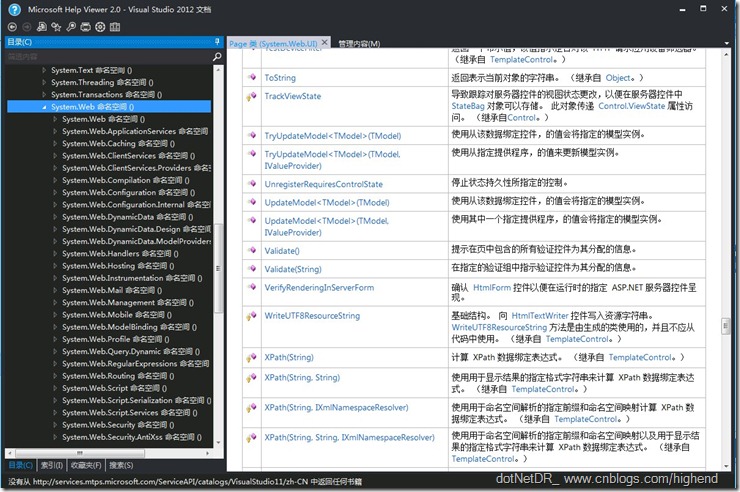Click the tree panel scroll up arrow
This screenshot has width=740, height=492.
point(218,69)
